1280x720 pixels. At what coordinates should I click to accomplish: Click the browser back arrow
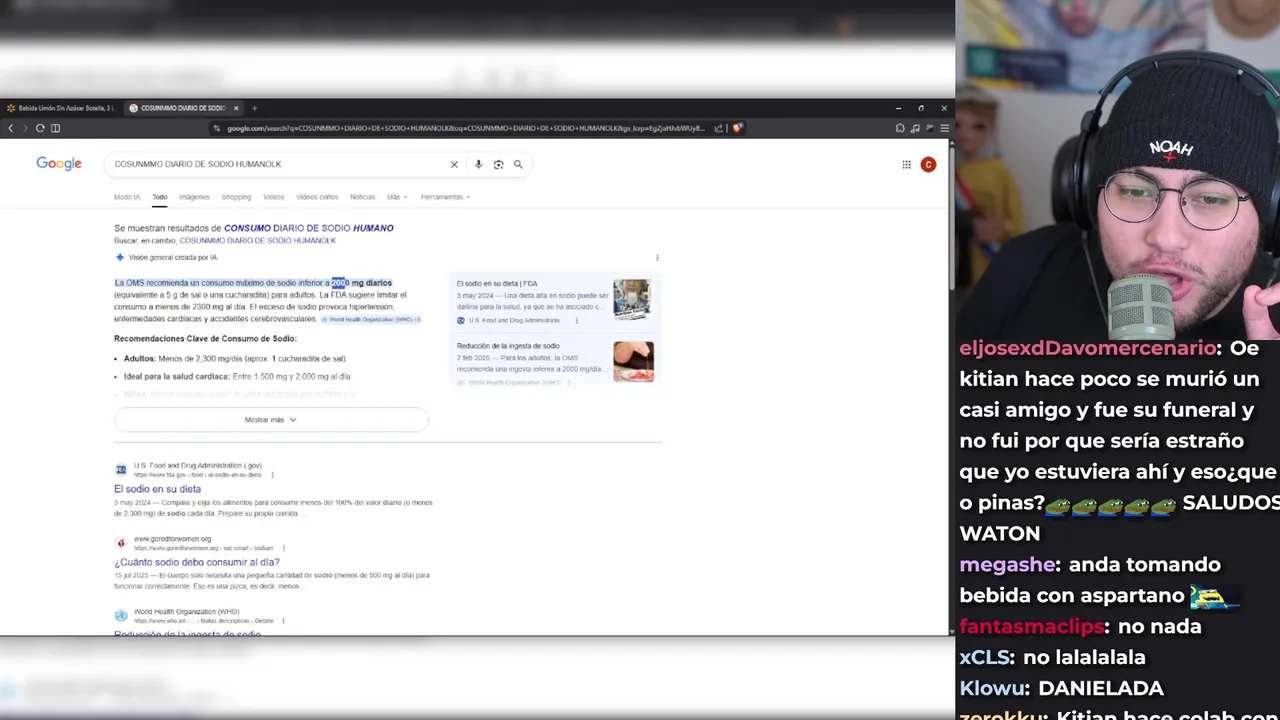click(10, 128)
